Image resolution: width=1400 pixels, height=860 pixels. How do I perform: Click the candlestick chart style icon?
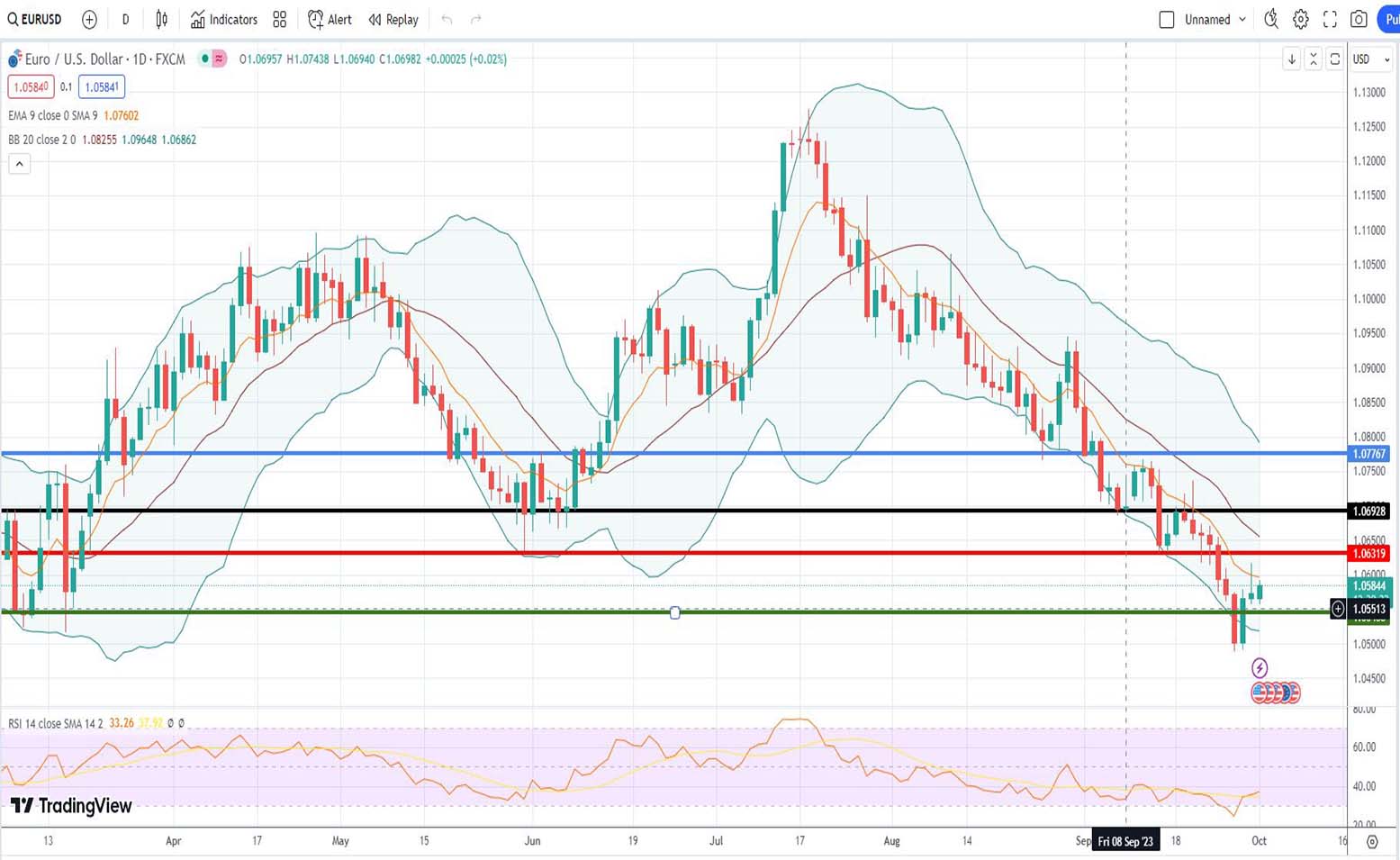(161, 19)
